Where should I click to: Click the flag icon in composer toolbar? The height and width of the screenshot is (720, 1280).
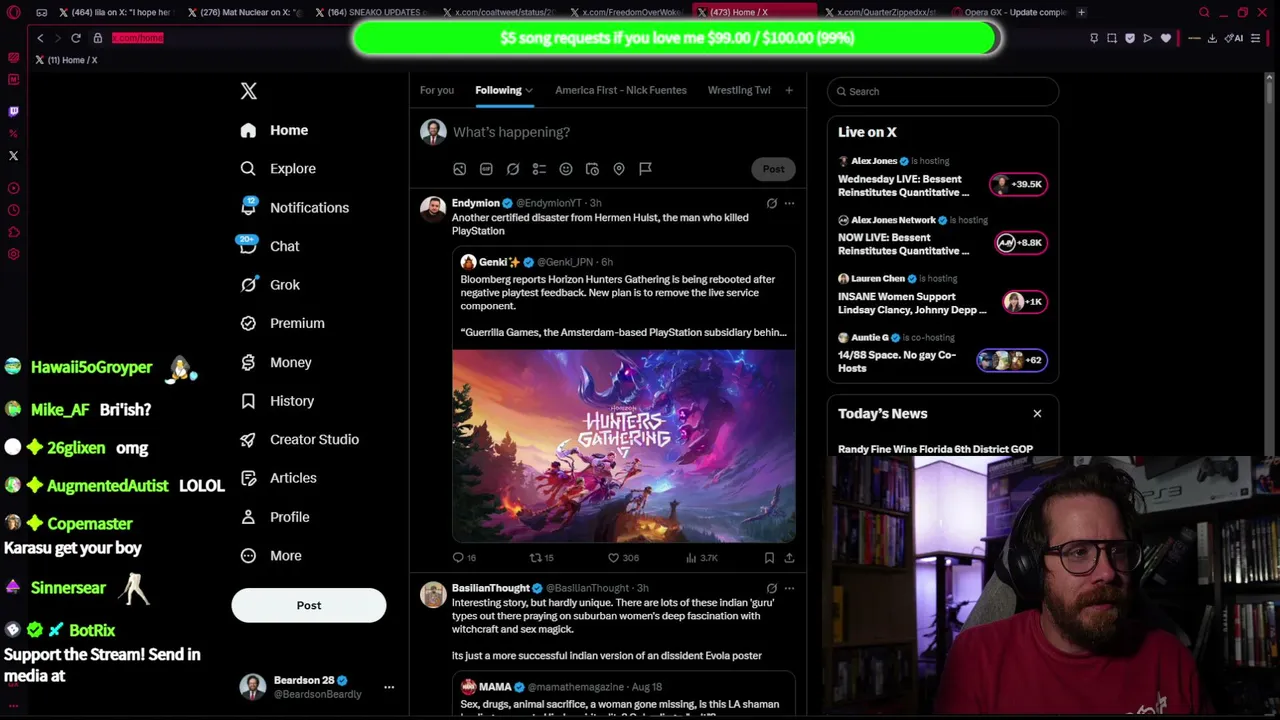coord(645,169)
